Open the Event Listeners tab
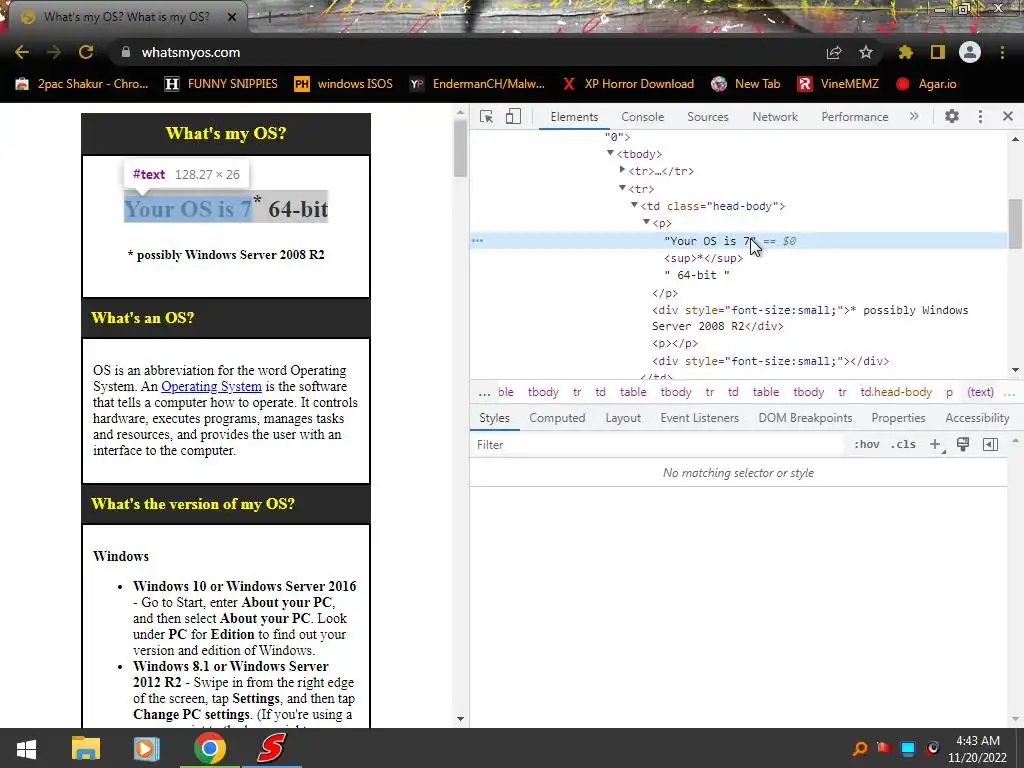Image resolution: width=1024 pixels, height=768 pixels. click(699, 418)
